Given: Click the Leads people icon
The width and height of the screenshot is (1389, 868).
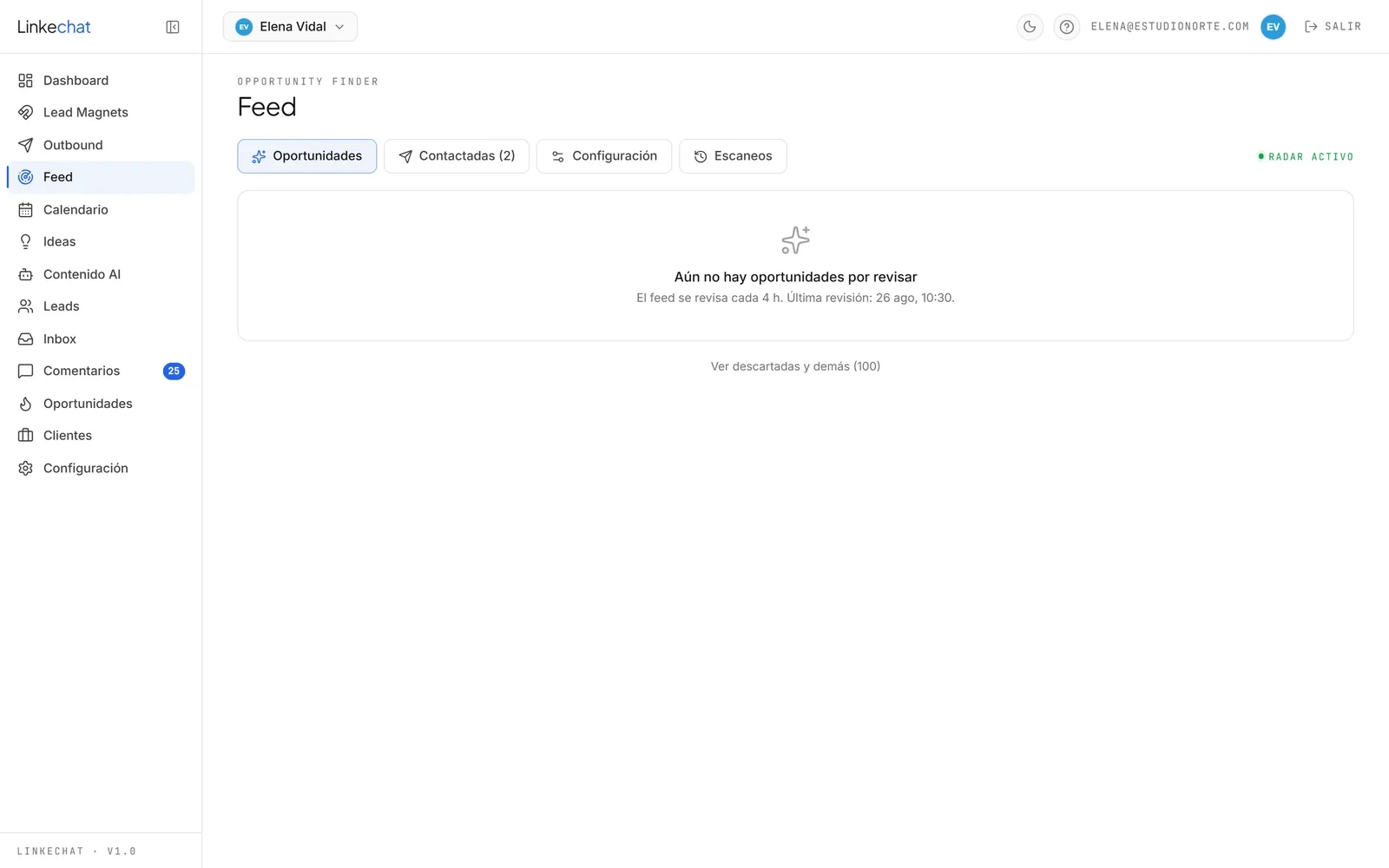Looking at the screenshot, I should [x=26, y=306].
